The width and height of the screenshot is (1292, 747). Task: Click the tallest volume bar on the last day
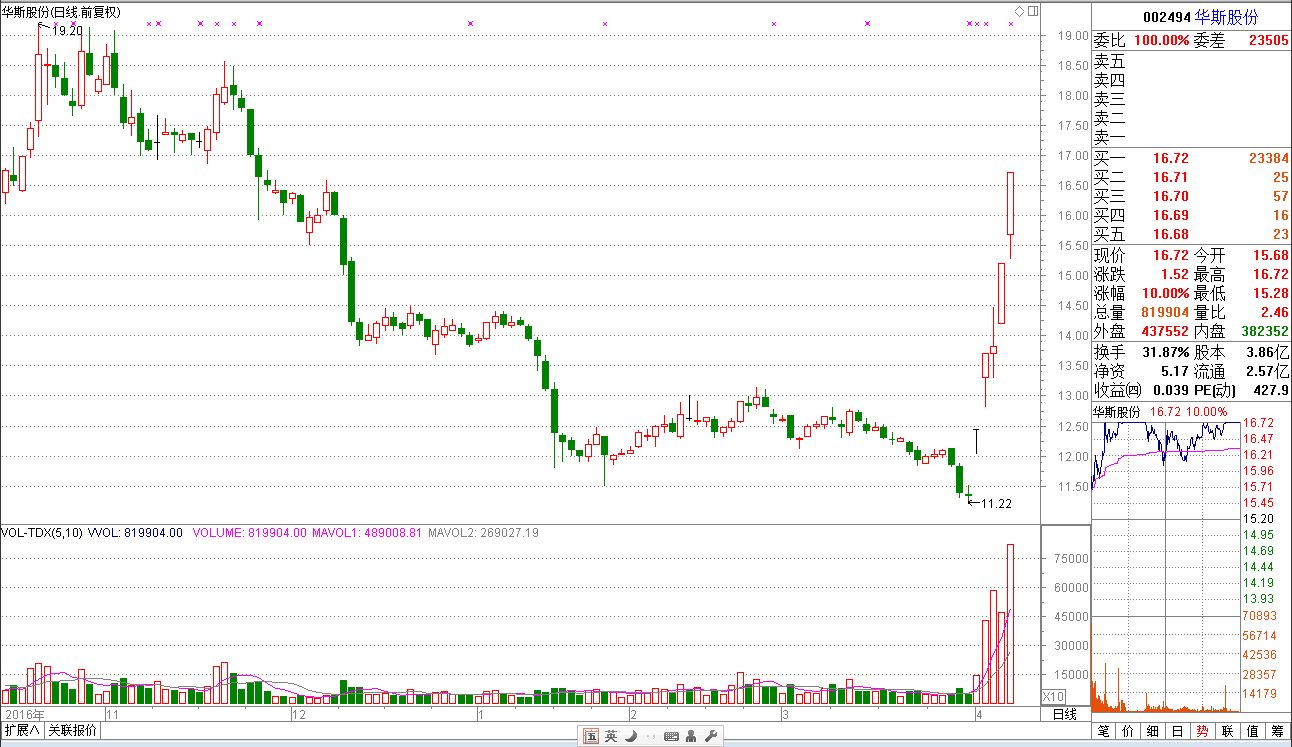point(1011,623)
